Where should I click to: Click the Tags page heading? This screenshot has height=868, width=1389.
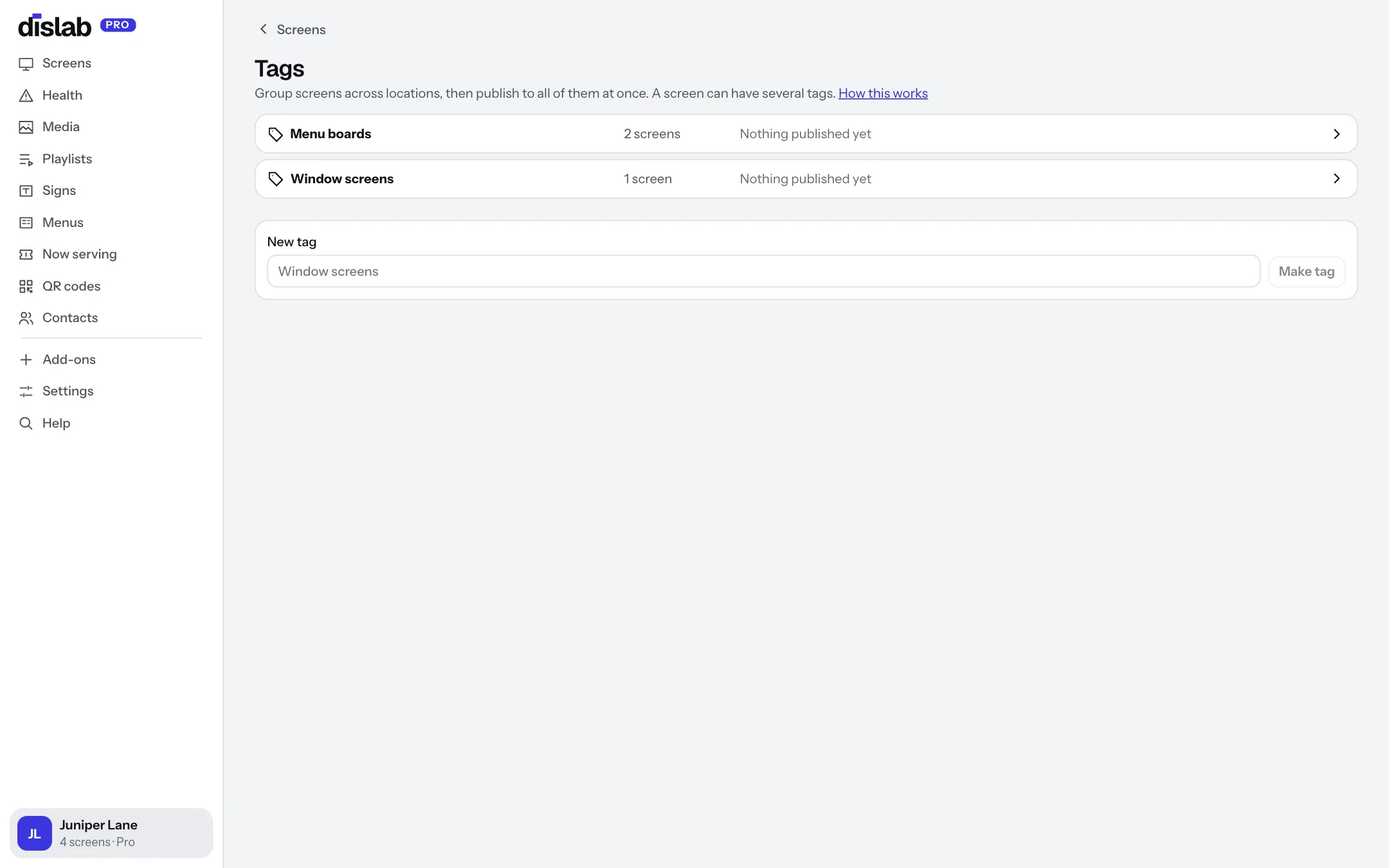(280, 69)
